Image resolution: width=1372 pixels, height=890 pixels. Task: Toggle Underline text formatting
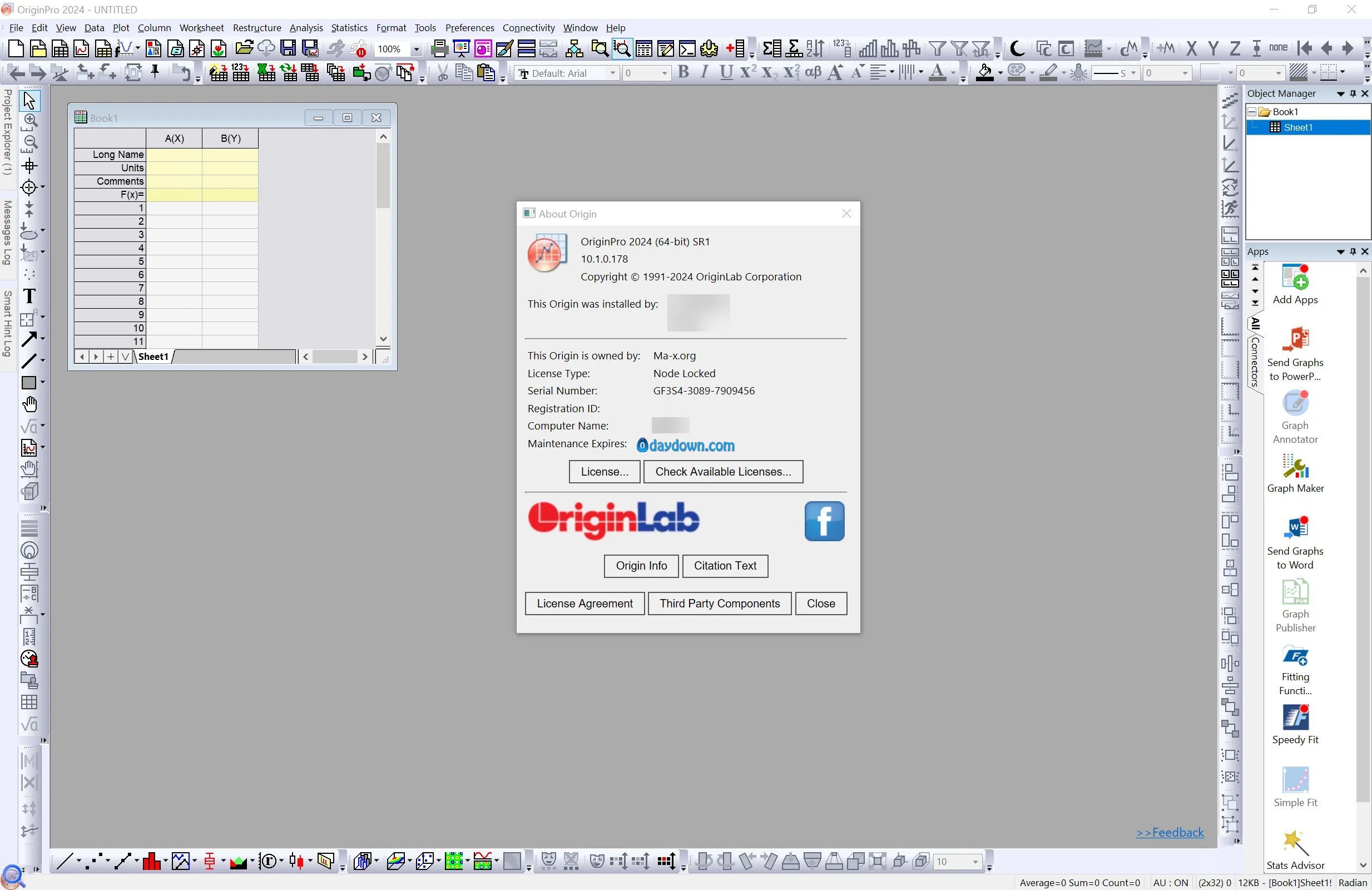coord(726,73)
